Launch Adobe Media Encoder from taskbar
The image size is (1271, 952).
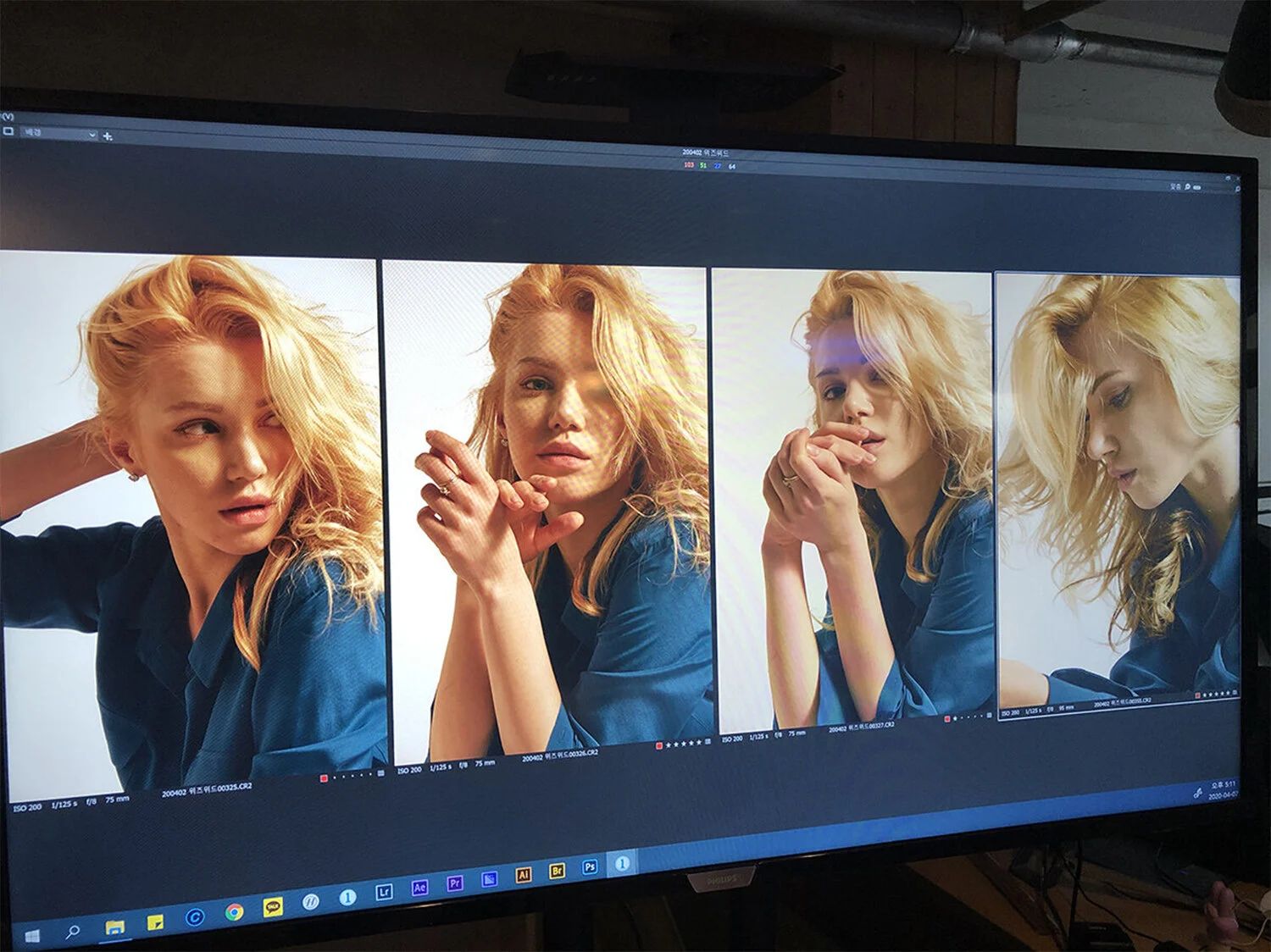[489, 879]
